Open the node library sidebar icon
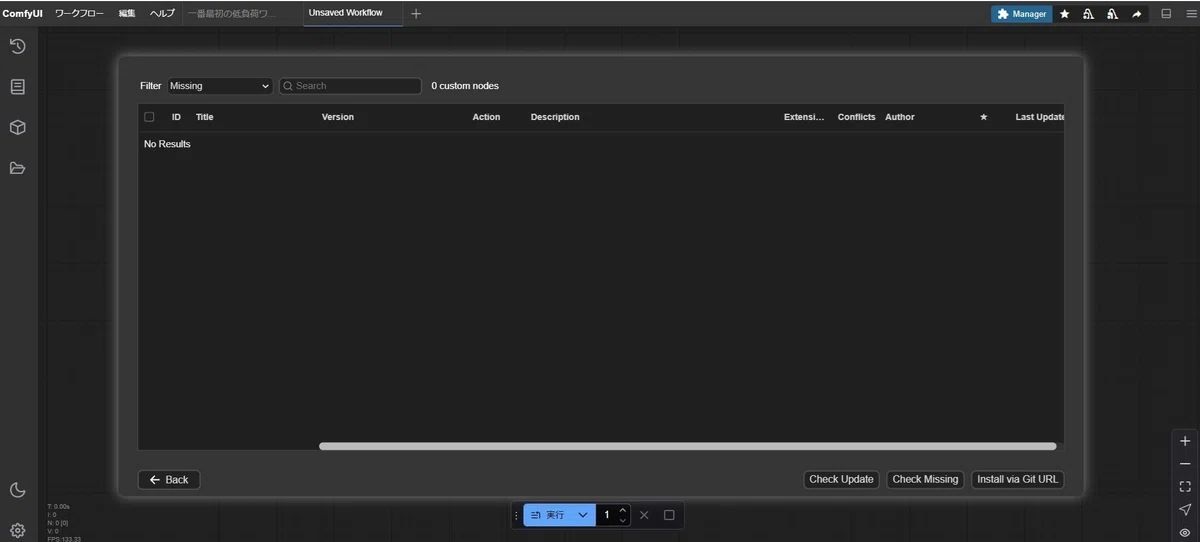 [17, 87]
